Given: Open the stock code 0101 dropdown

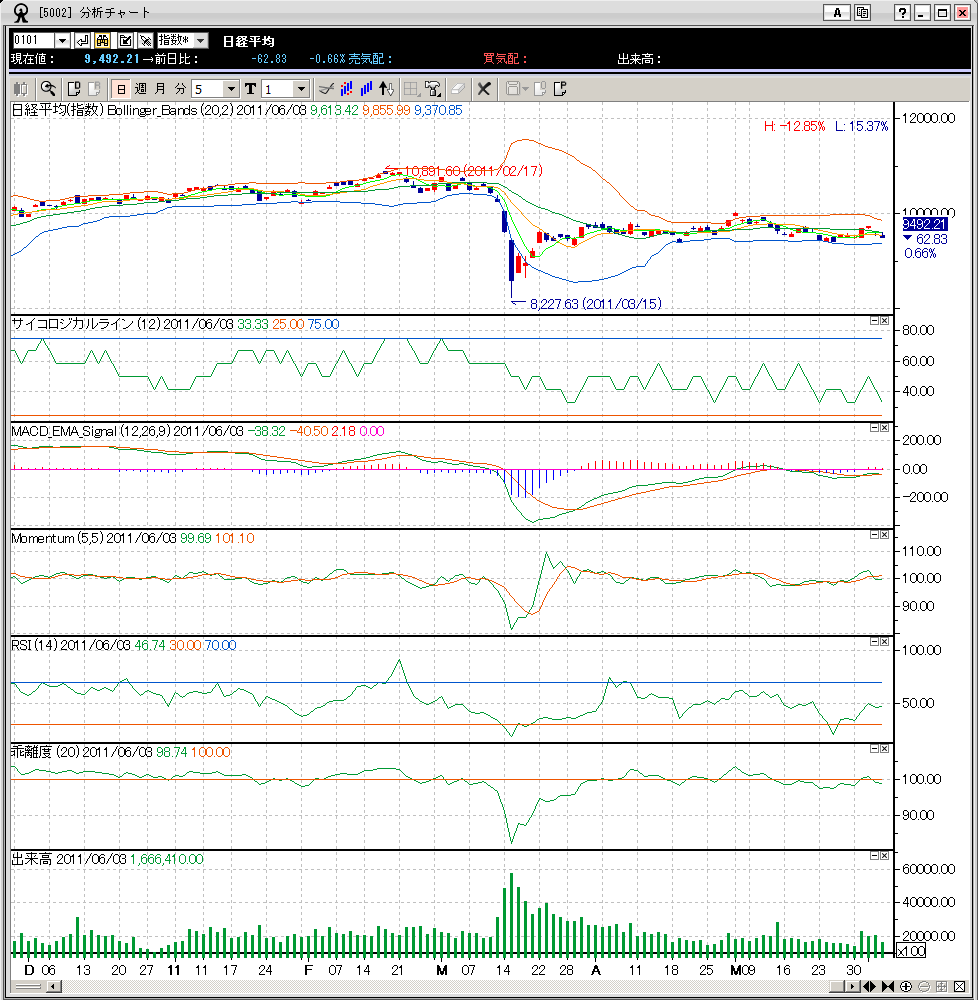Looking at the screenshot, I should [62, 40].
